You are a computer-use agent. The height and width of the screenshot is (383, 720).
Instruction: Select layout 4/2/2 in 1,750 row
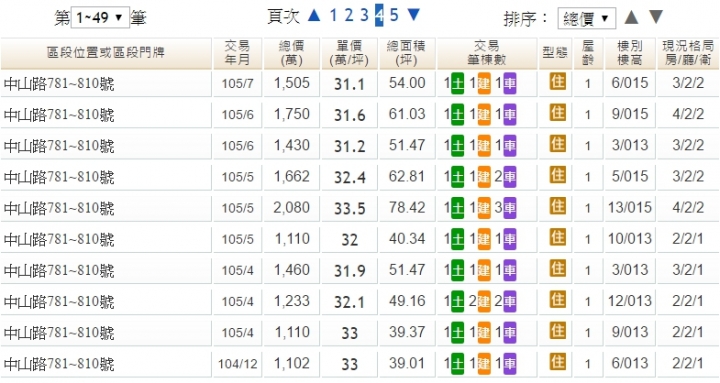688,115
